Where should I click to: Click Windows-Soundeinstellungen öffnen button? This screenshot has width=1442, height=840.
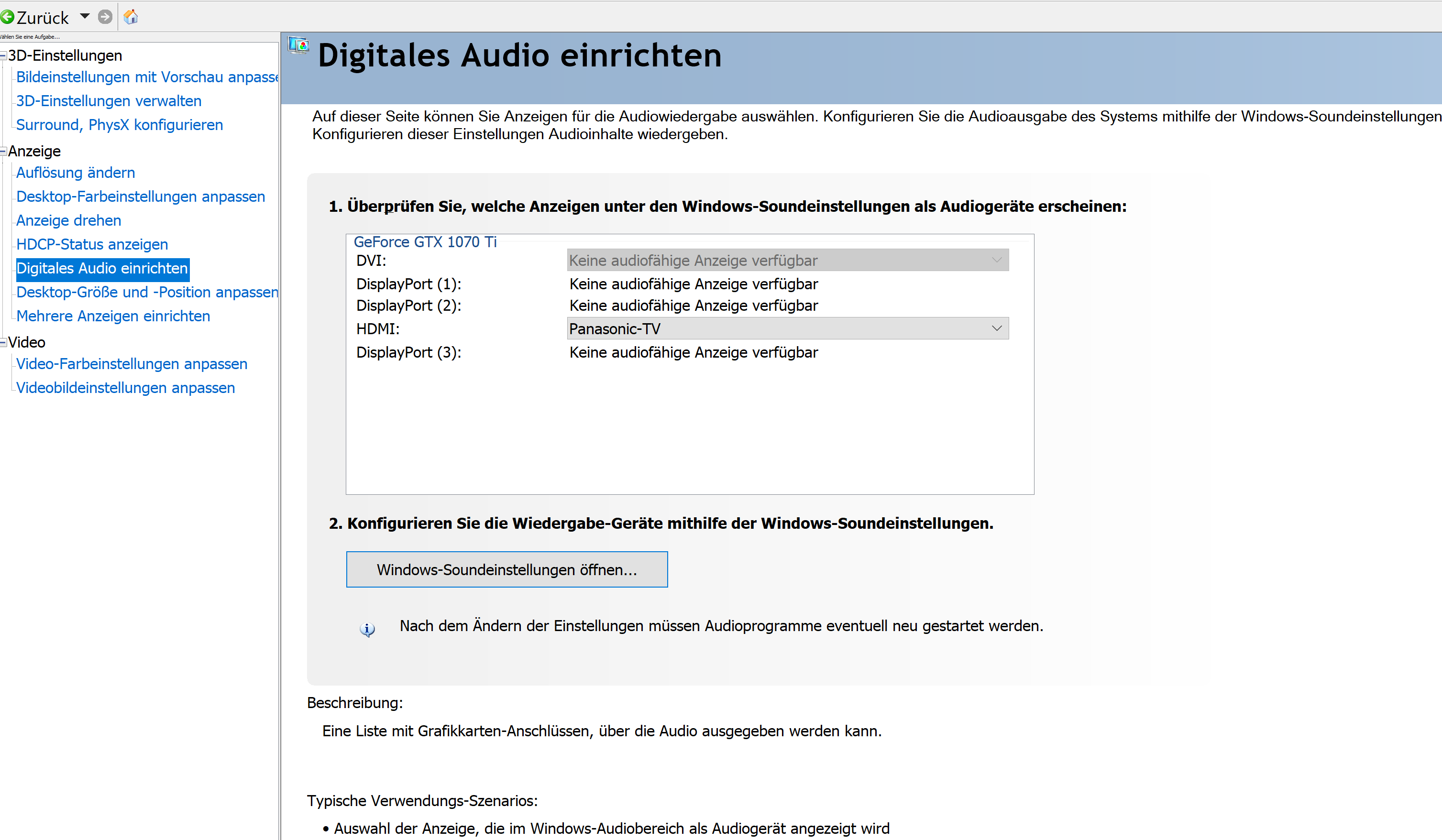pyautogui.click(x=506, y=569)
